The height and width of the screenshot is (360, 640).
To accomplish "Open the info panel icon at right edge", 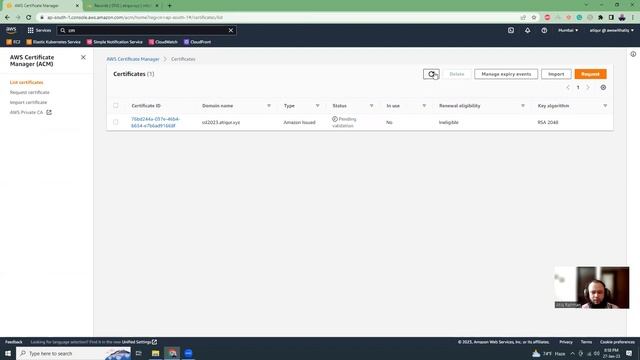I will pos(633,54).
